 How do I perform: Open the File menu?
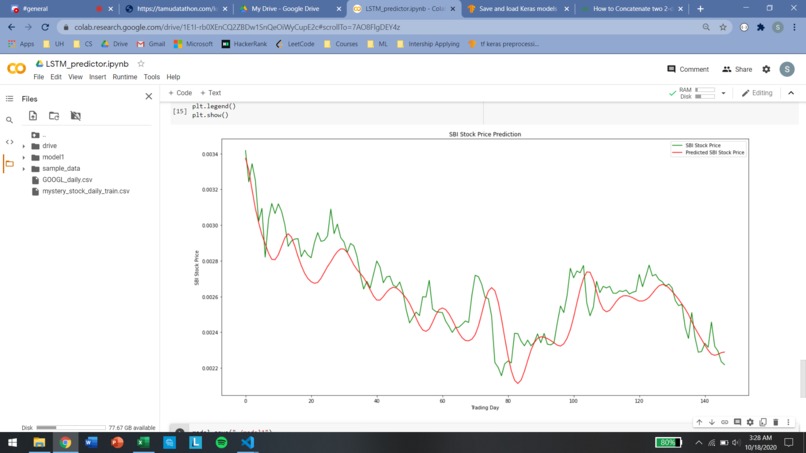coord(39,77)
